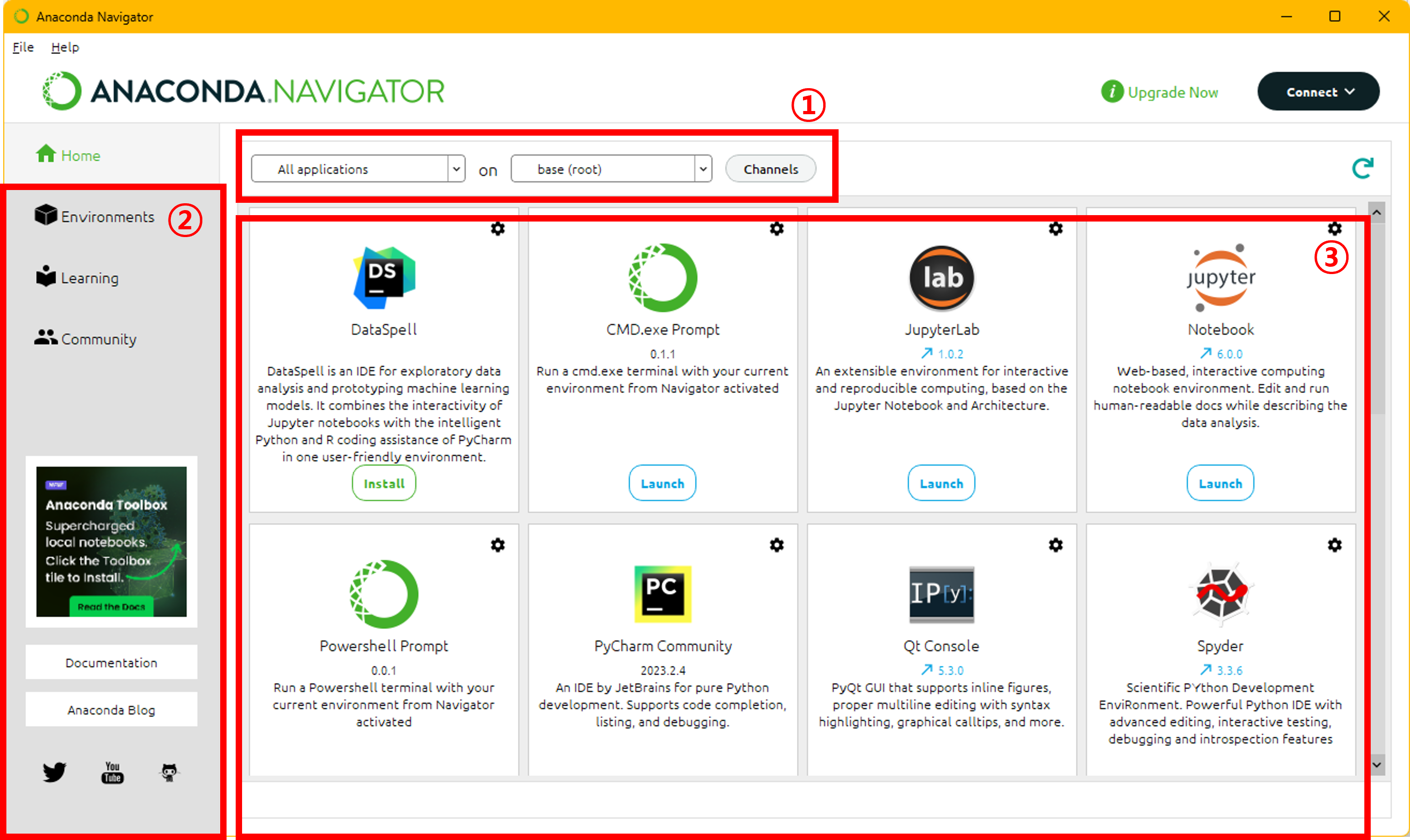Click the CMD.exe Prompt Anaconda ring icon
This screenshot has width=1410, height=840.
tap(662, 277)
